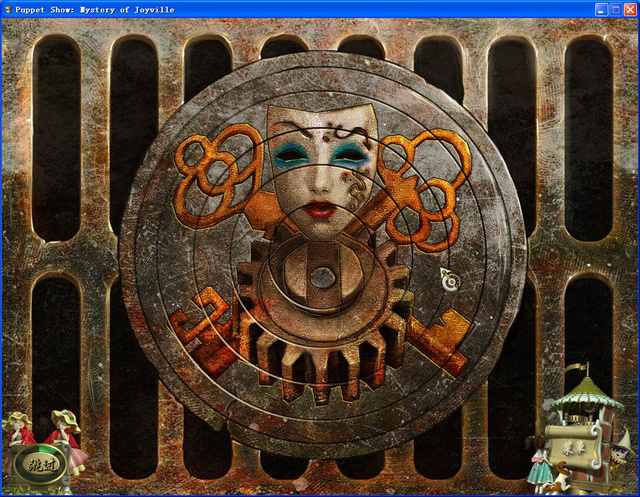This screenshot has height=497, width=640.
Task: Click the round bolt at gear center
Action: pos(322,277)
